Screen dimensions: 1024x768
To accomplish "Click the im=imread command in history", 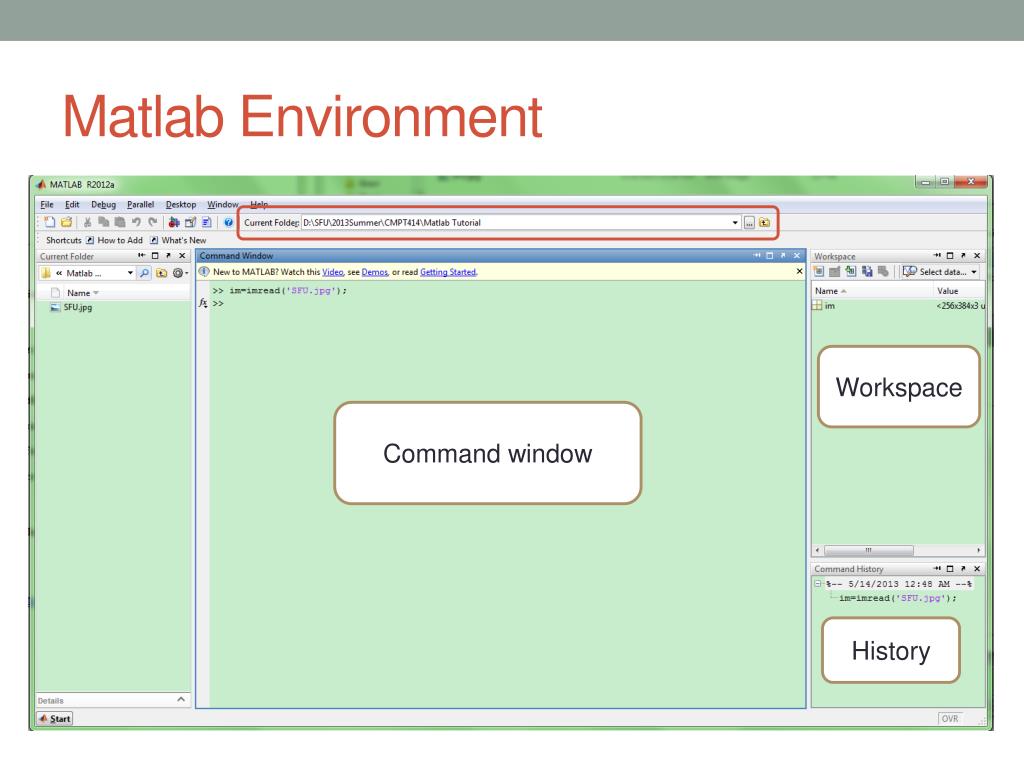I will click(x=898, y=598).
